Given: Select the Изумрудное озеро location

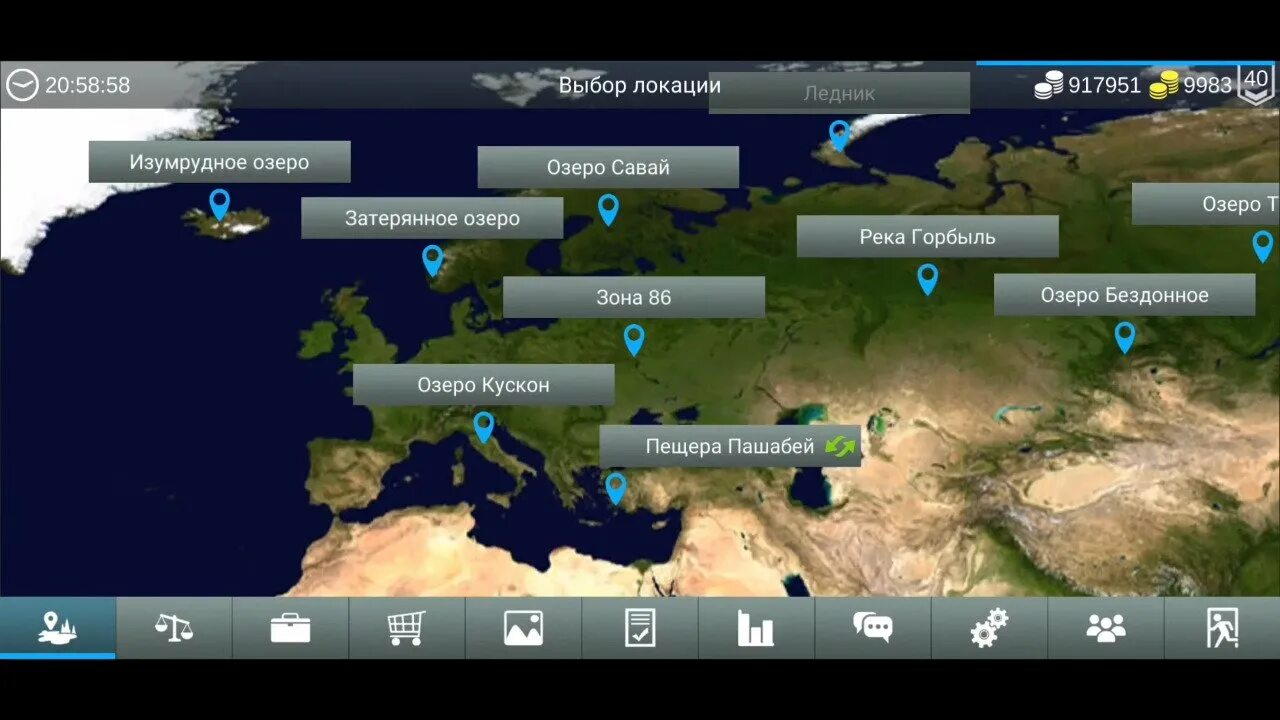Looking at the screenshot, I should tap(219, 162).
